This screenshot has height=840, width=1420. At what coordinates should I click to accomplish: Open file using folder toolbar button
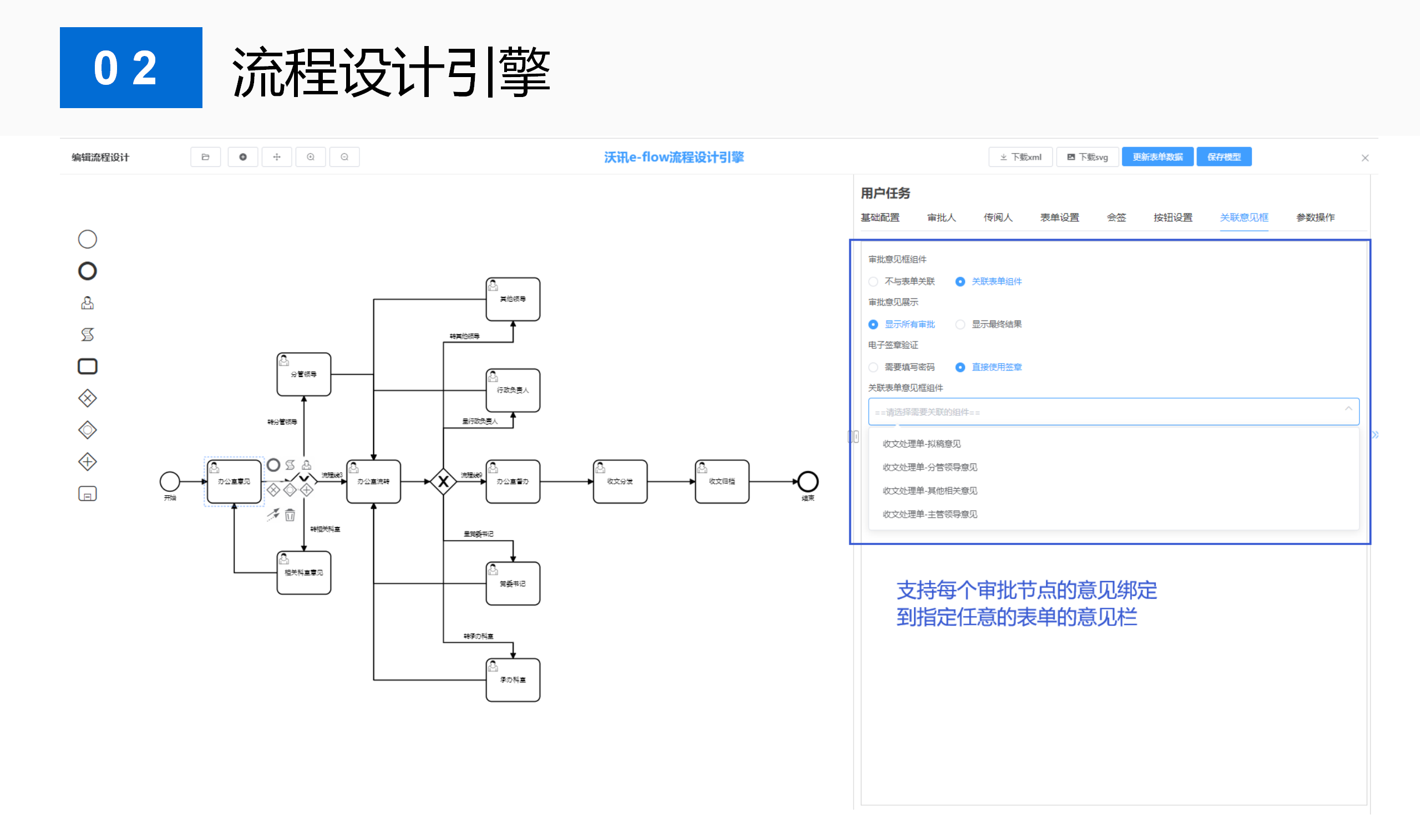pos(206,157)
